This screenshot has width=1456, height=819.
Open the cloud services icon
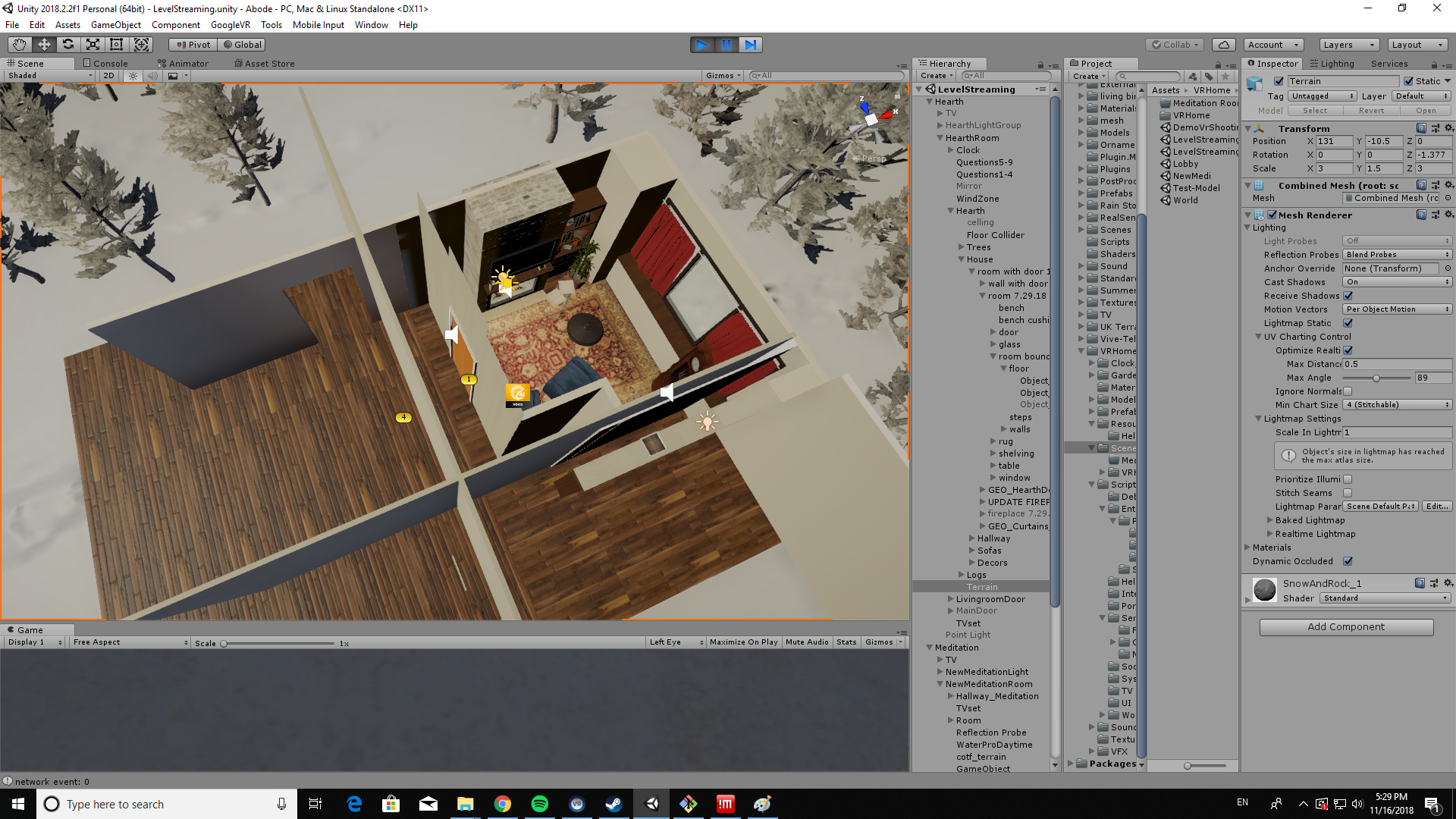point(1223,45)
